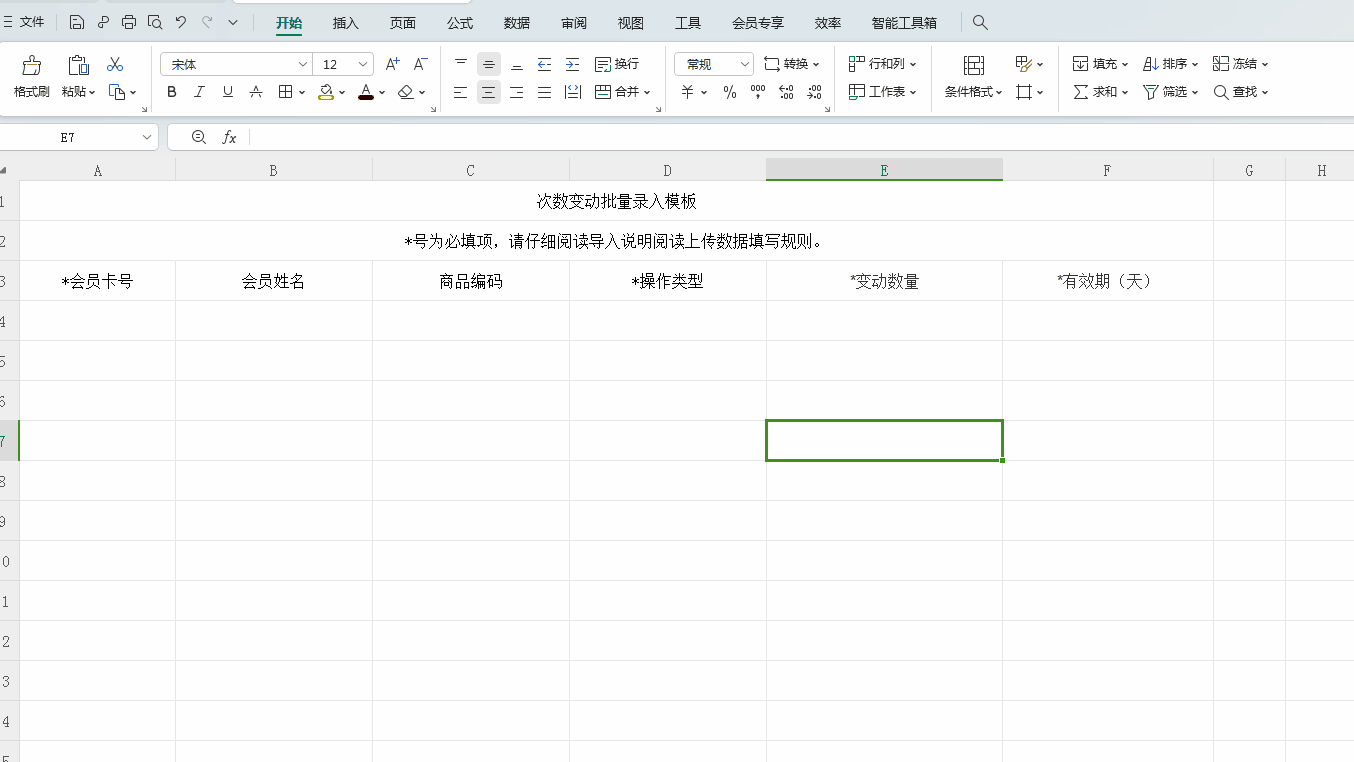The width and height of the screenshot is (1354, 762).
Task: Apply percentage number format
Action: [x=729, y=92]
